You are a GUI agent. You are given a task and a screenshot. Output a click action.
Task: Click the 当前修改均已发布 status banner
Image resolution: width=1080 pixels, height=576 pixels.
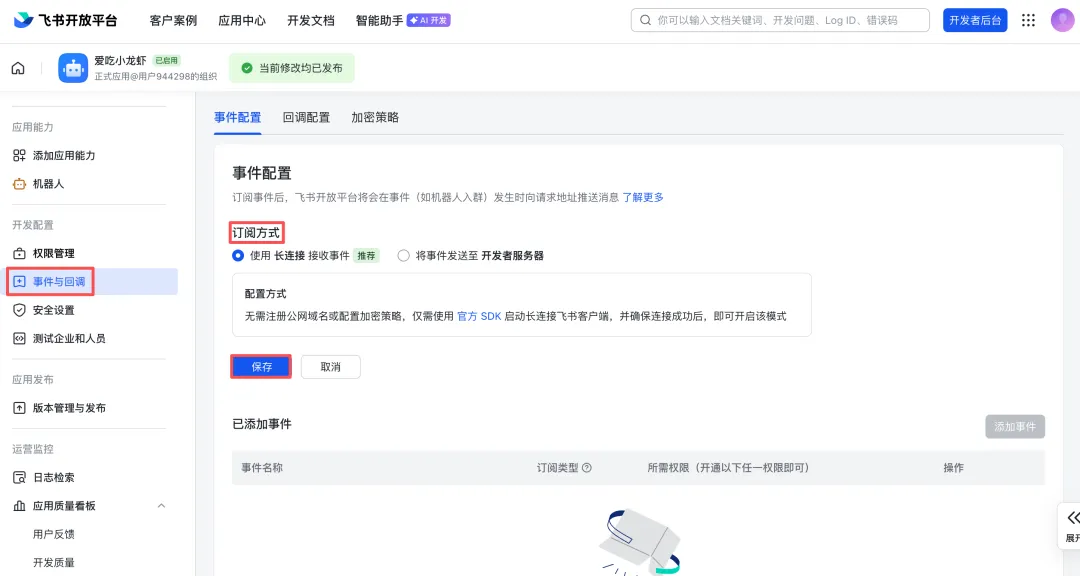tap(291, 68)
